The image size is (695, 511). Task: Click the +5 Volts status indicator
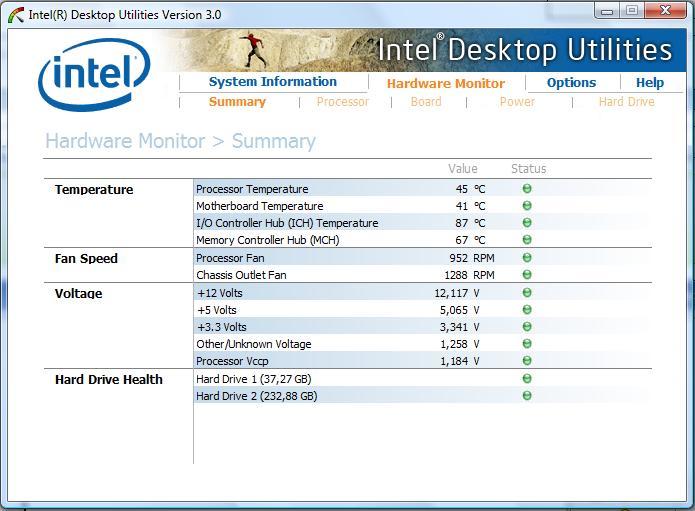coord(527,310)
